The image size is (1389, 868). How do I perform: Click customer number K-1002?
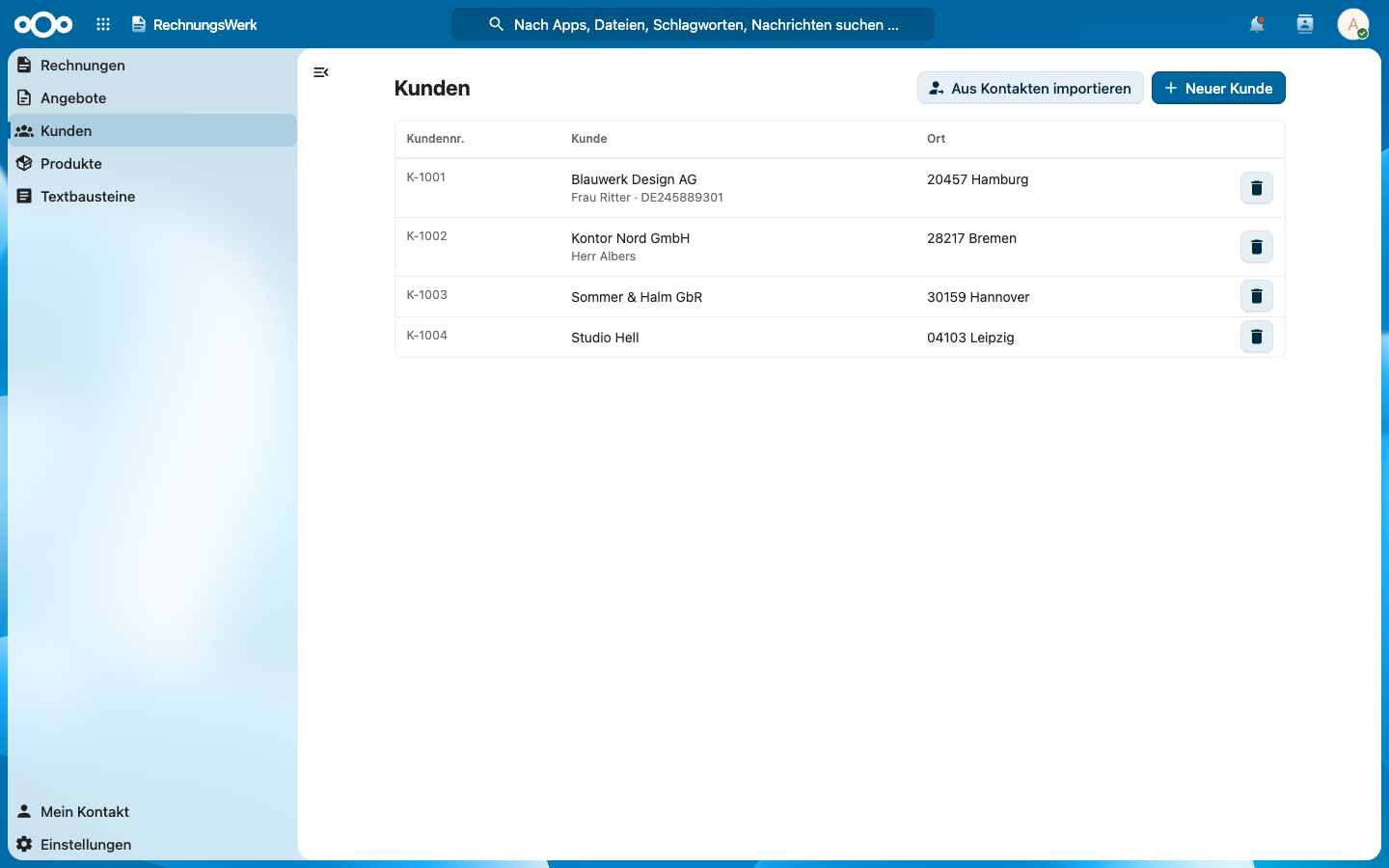tap(426, 236)
